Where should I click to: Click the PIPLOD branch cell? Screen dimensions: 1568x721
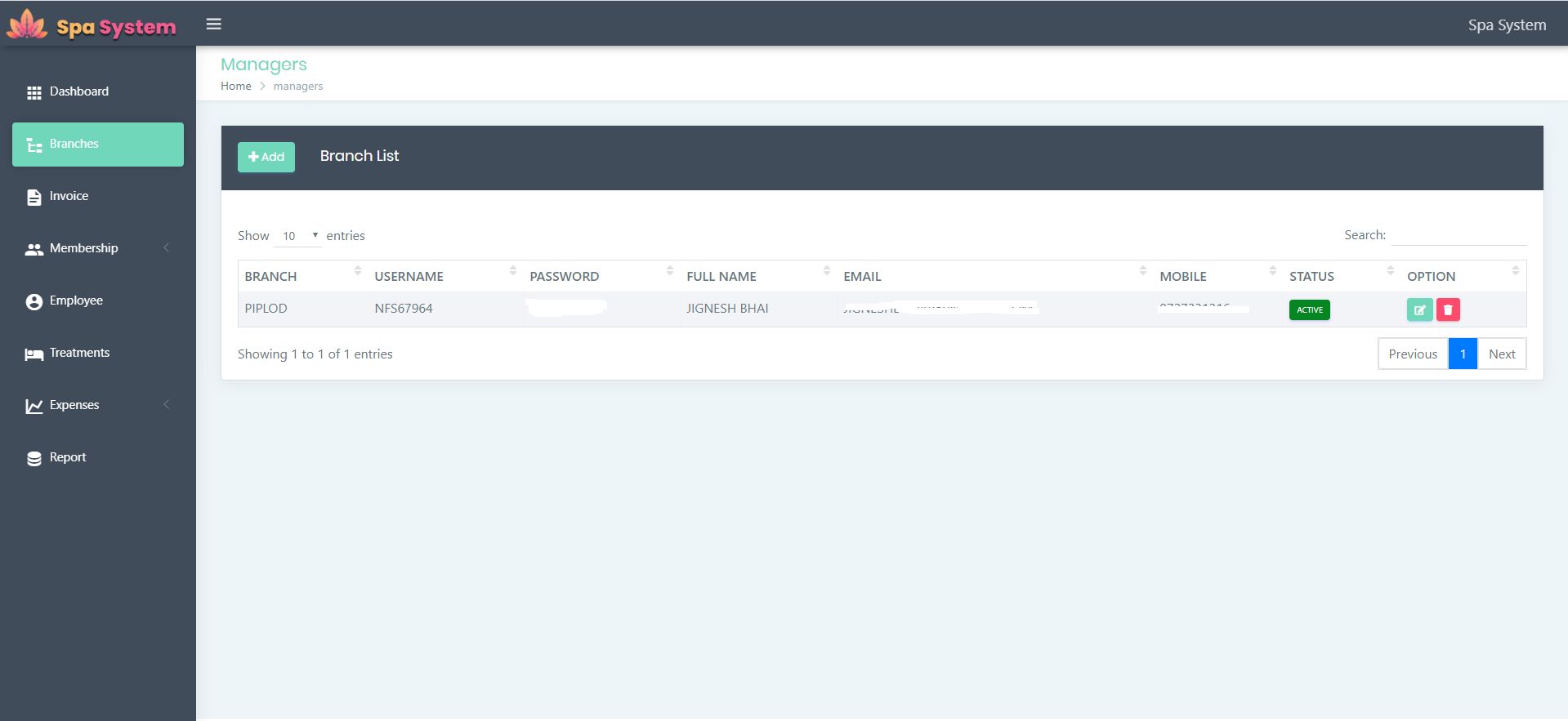point(266,309)
